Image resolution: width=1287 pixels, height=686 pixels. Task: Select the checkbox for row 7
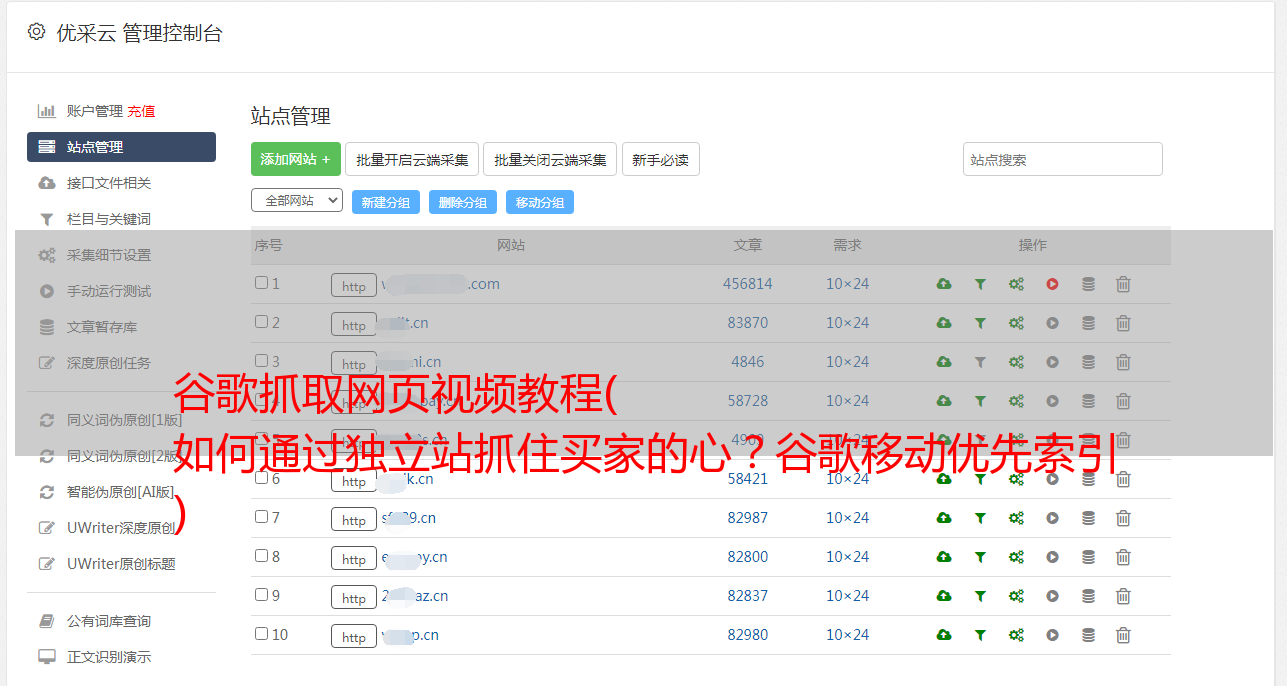(x=261, y=517)
